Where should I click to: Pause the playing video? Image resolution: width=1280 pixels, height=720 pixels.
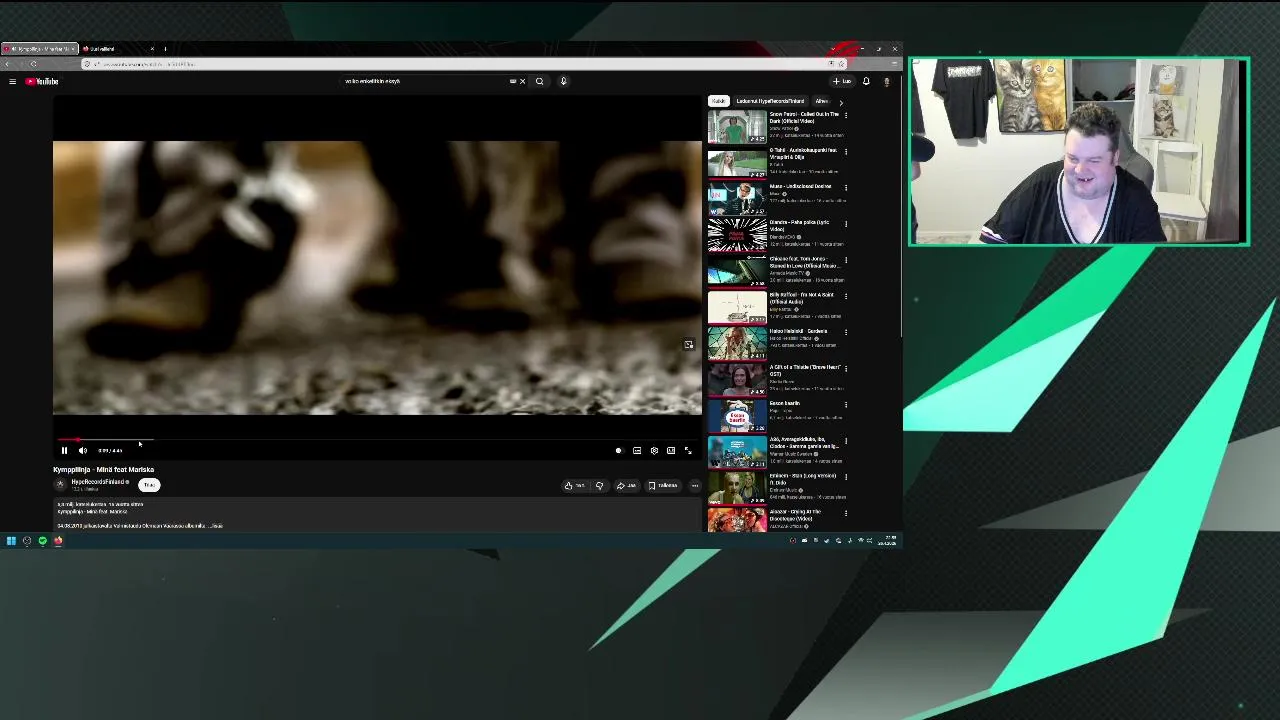coord(64,451)
